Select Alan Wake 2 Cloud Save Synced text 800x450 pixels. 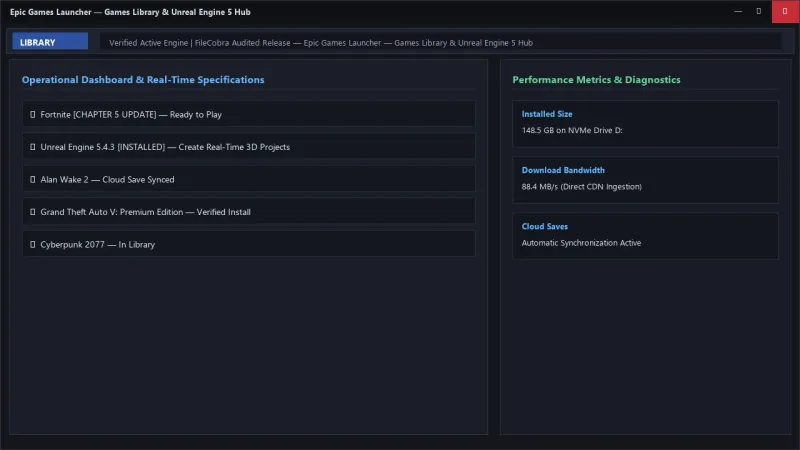107,180
